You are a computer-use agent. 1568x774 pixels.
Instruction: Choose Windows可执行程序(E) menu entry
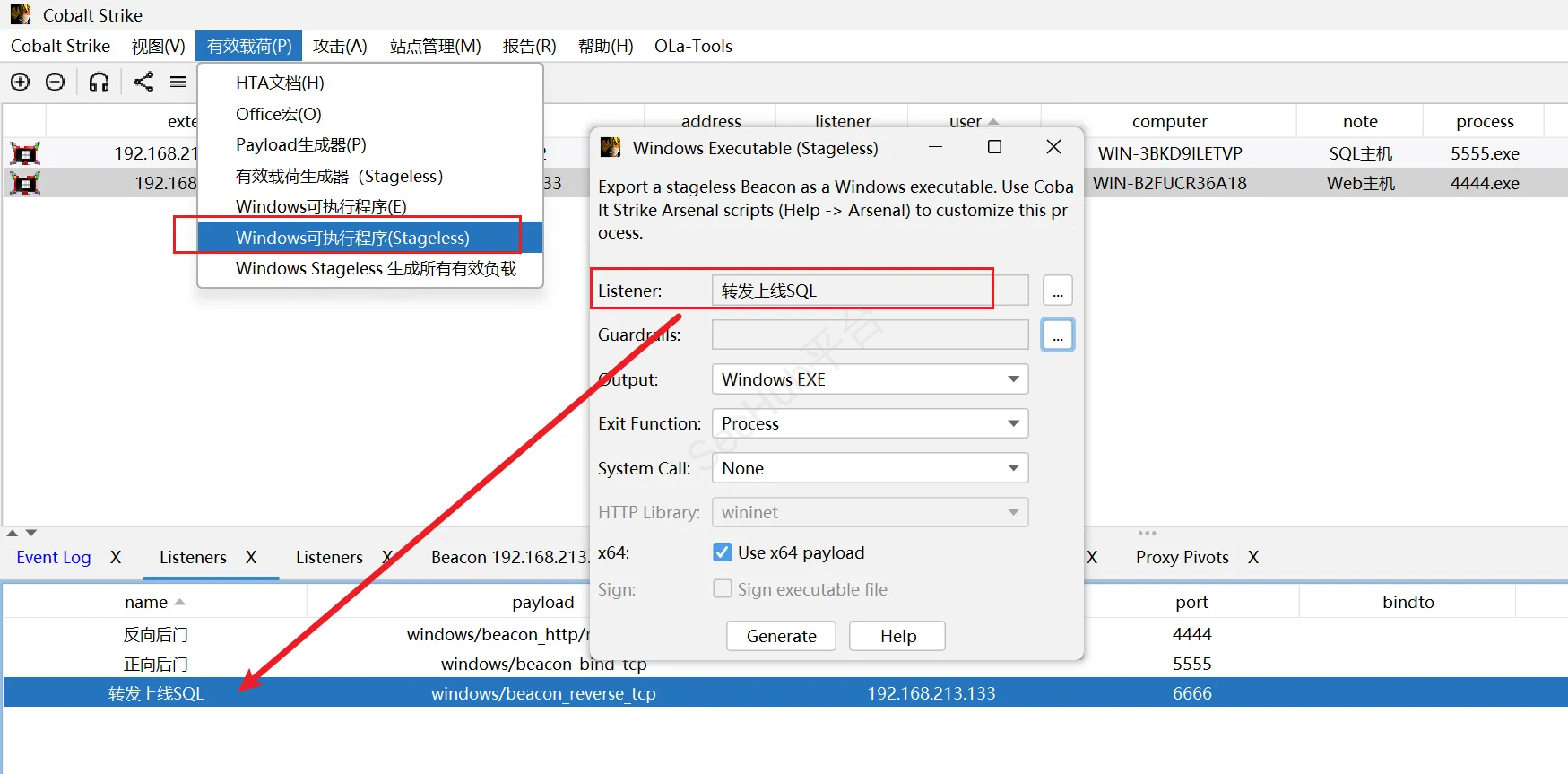370,206
